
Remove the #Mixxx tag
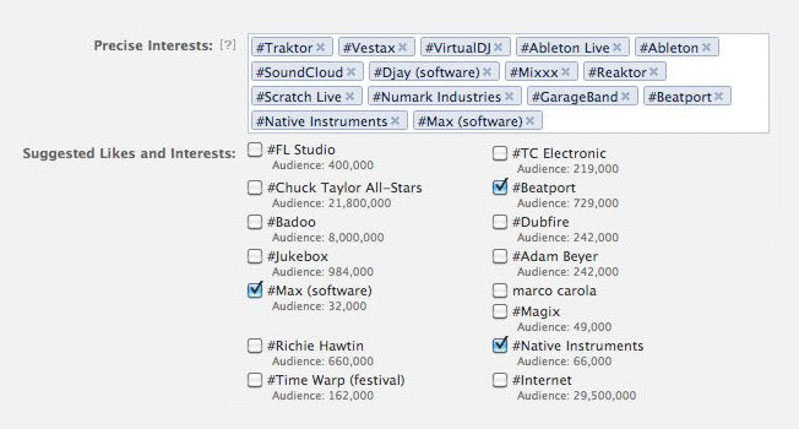566,72
